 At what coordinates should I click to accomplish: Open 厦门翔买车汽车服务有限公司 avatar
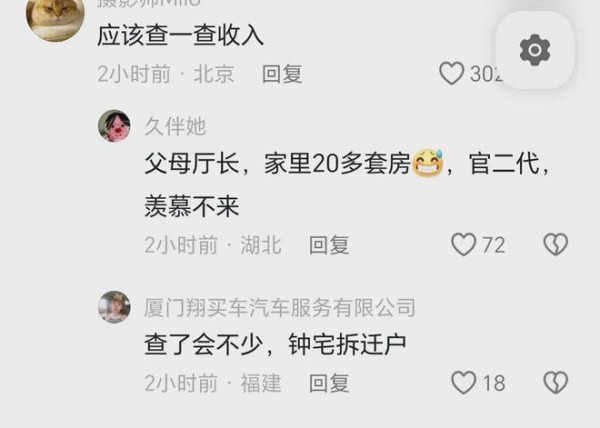pos(114,307)
